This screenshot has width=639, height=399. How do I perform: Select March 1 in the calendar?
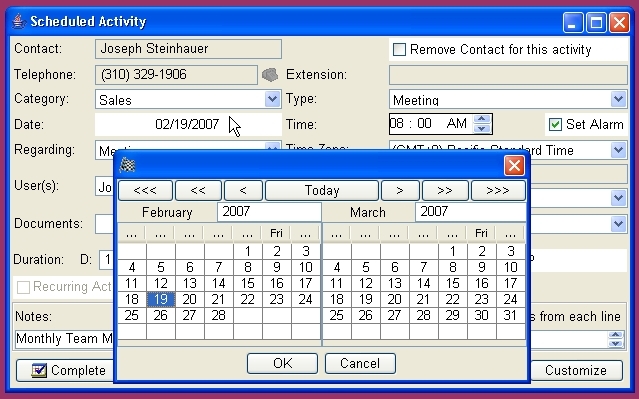click(453, 251)
